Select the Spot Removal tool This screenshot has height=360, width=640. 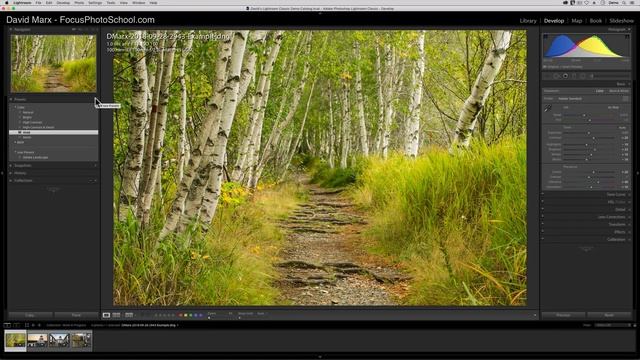tap(556, 76)
